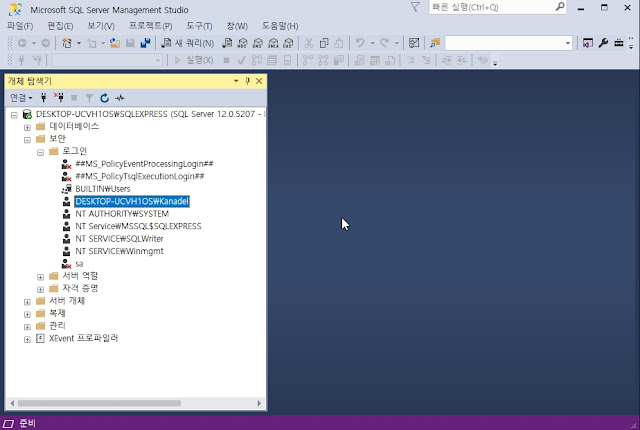Image resolution: width=640 pixels, height=430 pixels.
Task: Open the 창(W) menu
Action: pyautogui.click(x=237, y=26)
